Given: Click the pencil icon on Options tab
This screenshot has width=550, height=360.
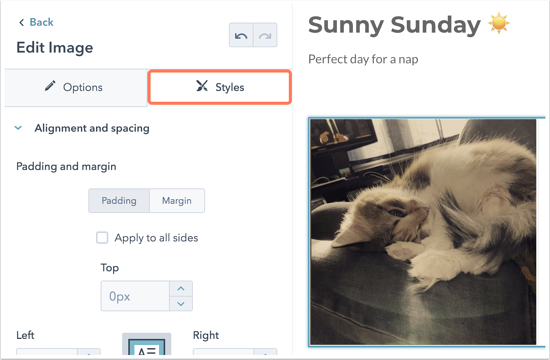Looking at the screenshot, I should pyautogui.click(x=50, y=86).
